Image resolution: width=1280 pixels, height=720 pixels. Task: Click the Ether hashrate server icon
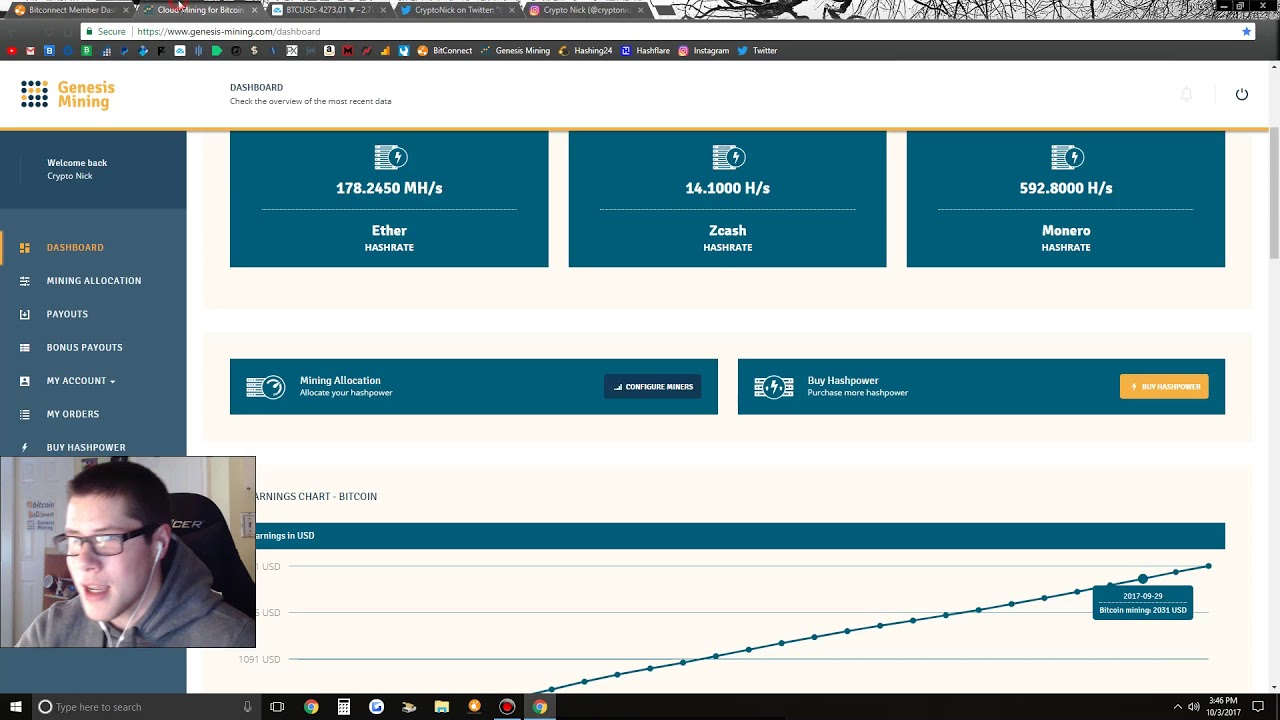(390, 157)
